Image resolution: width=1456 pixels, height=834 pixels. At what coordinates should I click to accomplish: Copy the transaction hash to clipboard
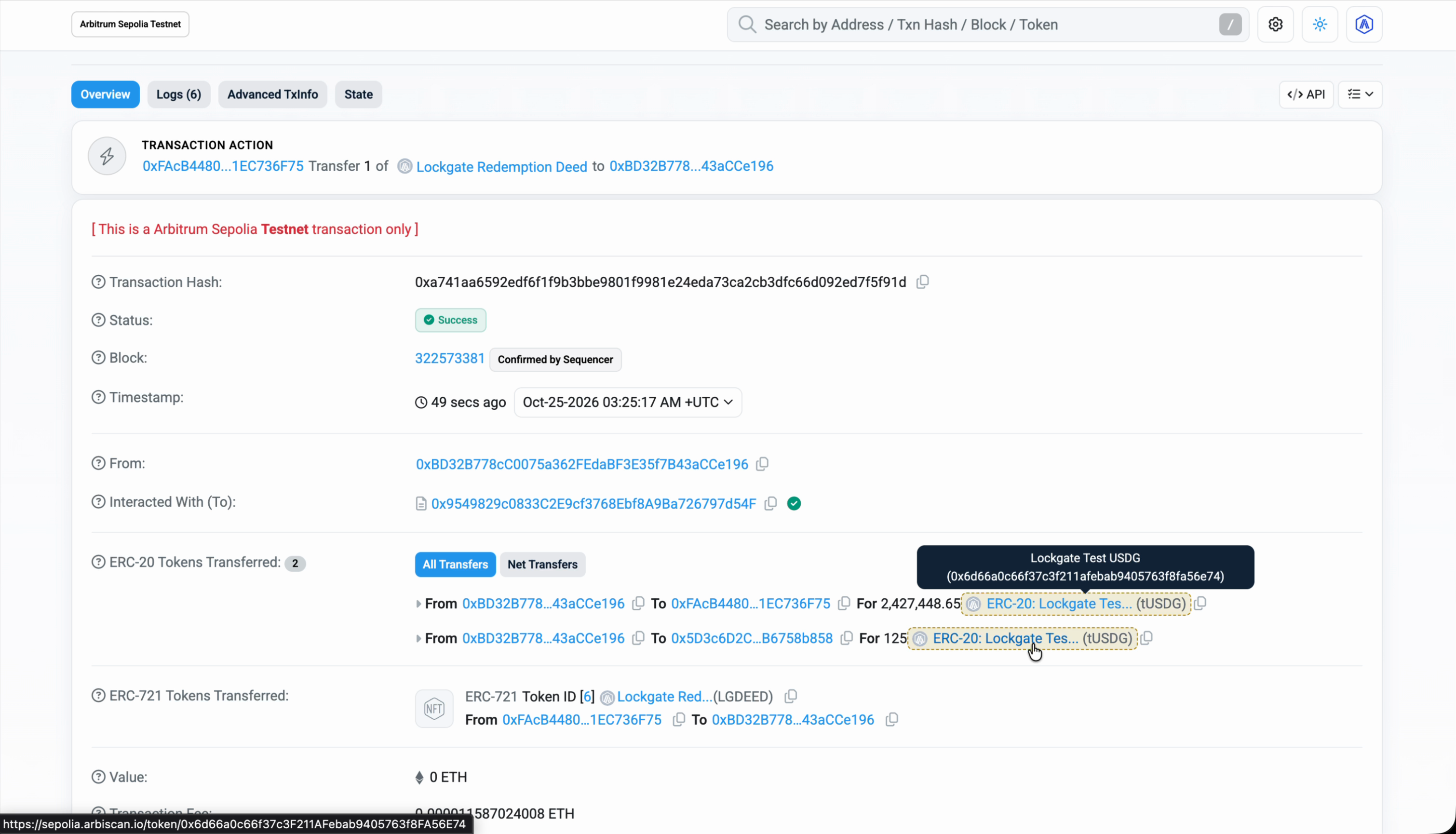point(922,282)
